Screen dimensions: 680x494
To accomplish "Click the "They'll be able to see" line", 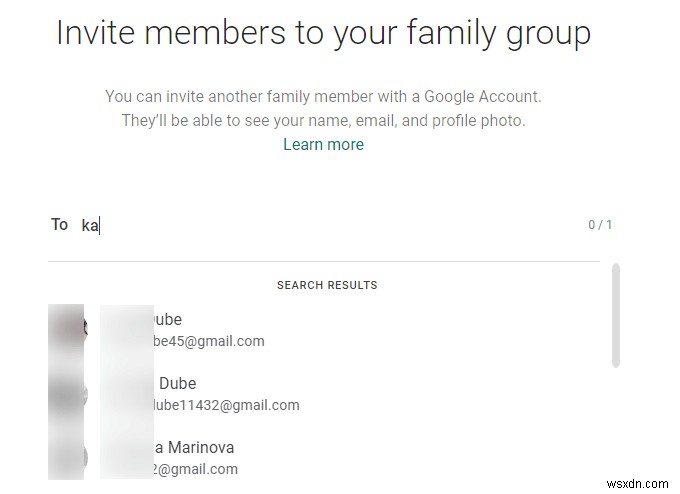I will click(324, 121).
